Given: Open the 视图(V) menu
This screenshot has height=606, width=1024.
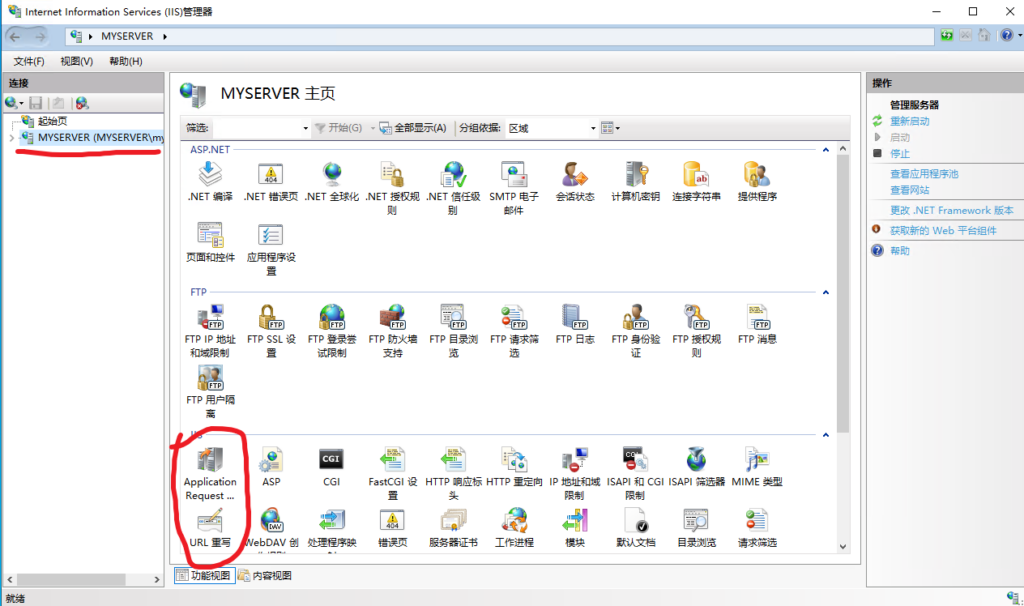Looking at the screenshot, I should click(76, 61).
